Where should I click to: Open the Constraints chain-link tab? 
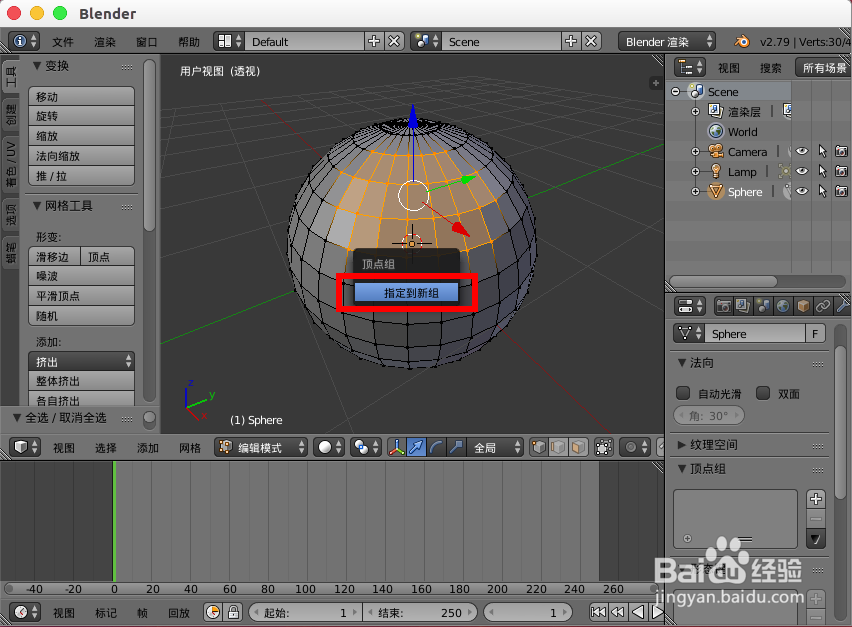pyautogui.click(x=823, y=306)
